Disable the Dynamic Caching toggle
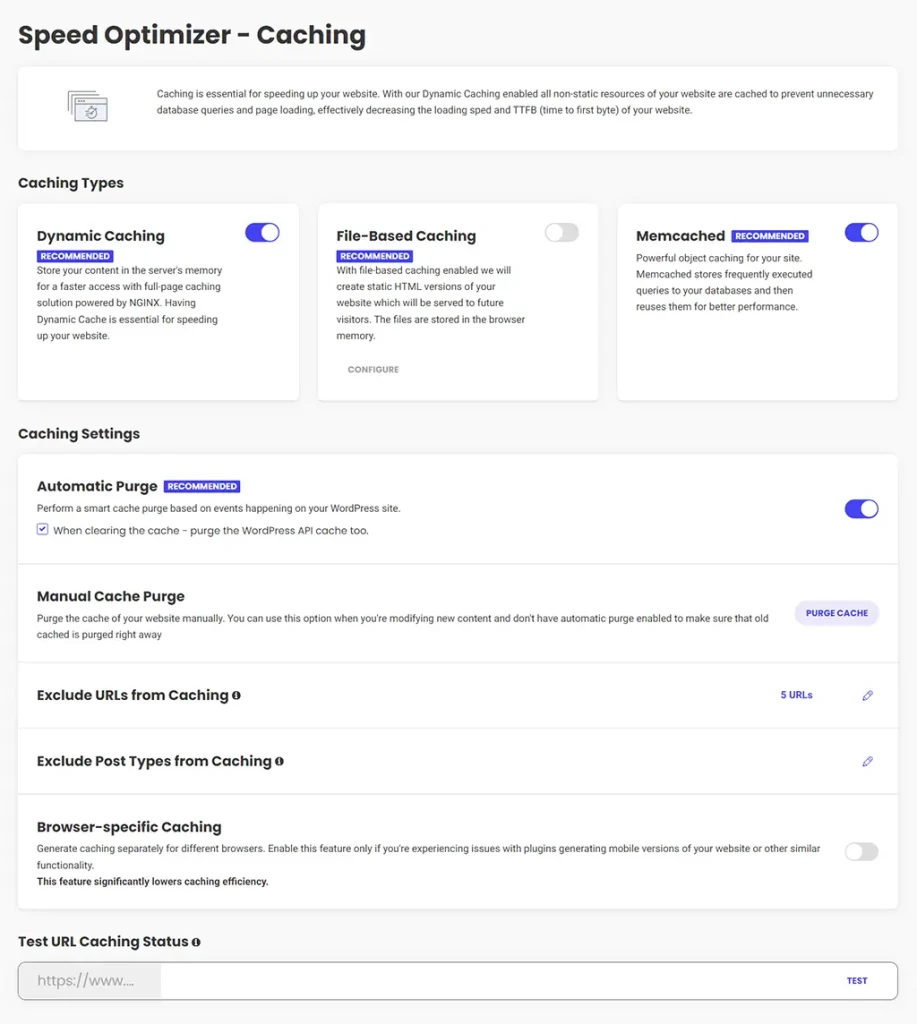The height and width of the screenshot is (1024, 917). (262, 232)
